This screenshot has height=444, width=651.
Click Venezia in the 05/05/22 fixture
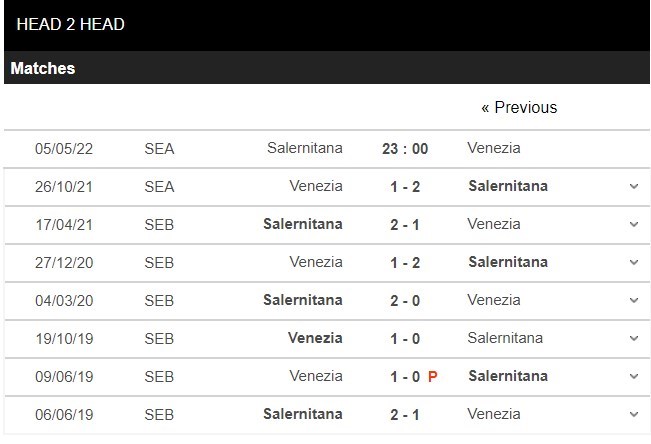(x=494, y=148)
